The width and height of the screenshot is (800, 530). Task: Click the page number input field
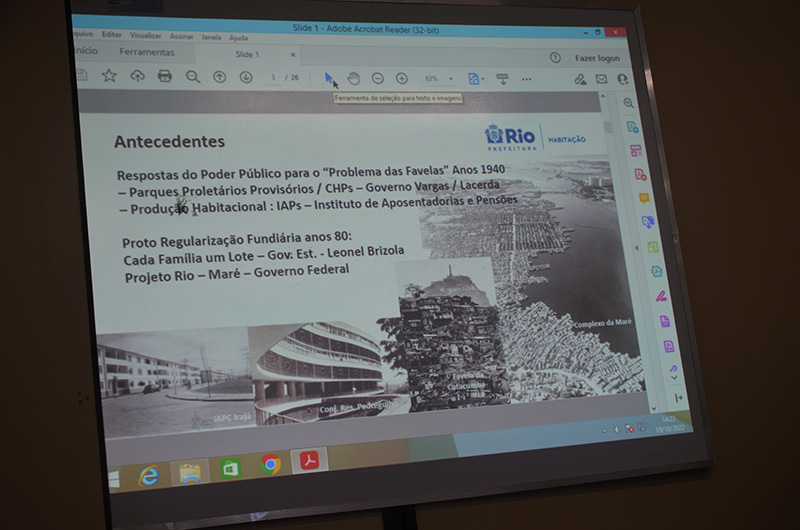point(274,78)
